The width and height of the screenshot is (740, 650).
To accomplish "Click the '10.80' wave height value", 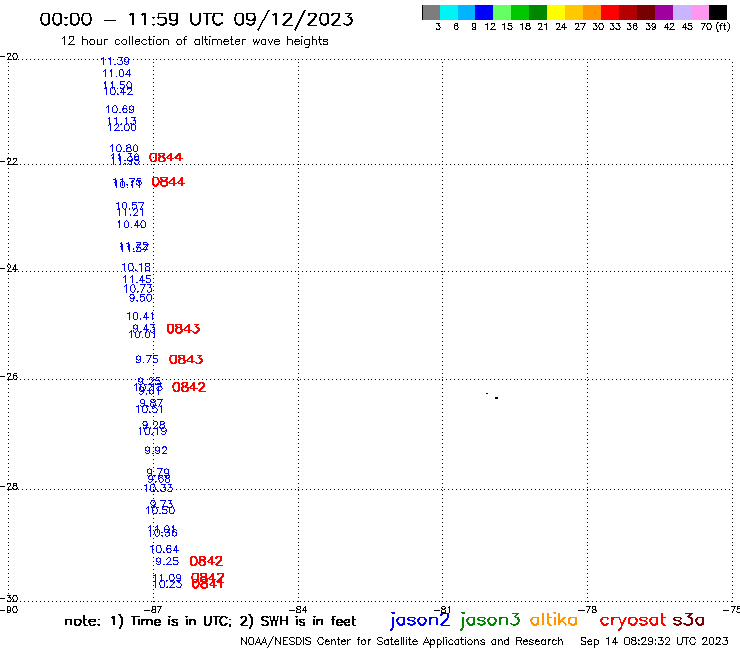I will 124,148.
